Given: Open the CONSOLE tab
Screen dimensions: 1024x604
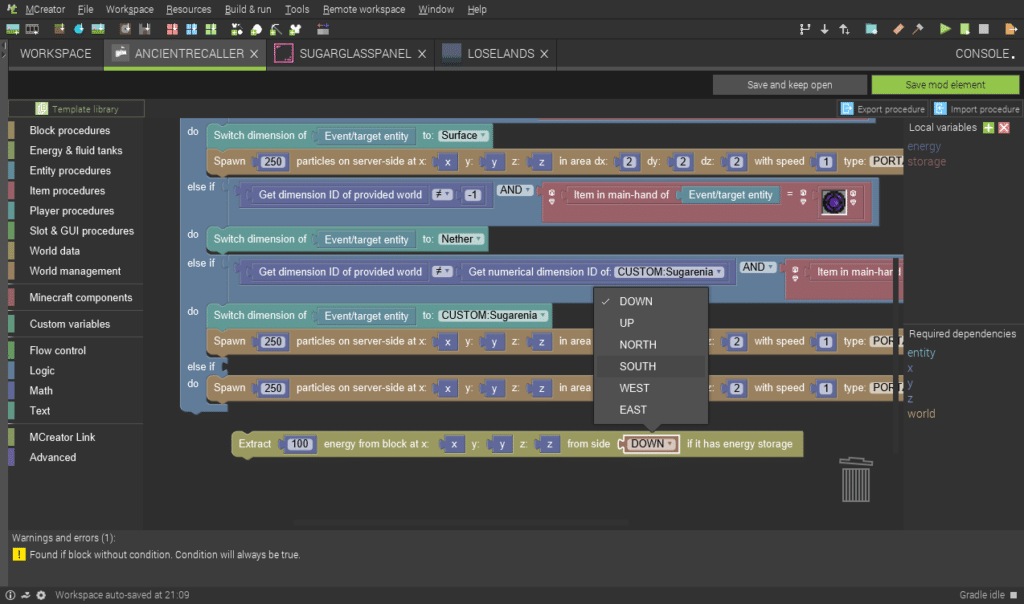Looking at the screenshot, I should point(985,54).
